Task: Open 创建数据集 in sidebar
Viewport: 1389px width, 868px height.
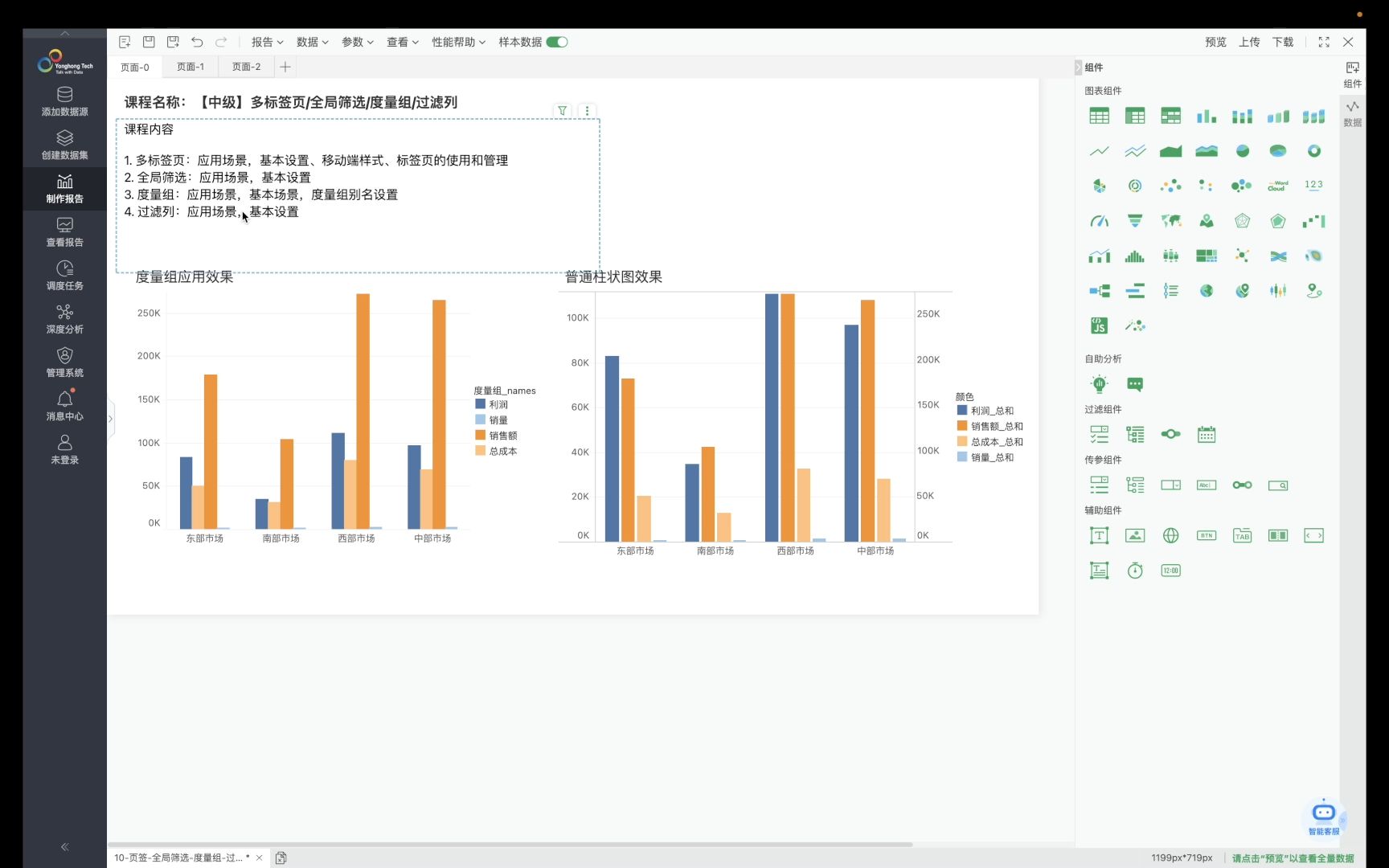Action: click(64, 145)
